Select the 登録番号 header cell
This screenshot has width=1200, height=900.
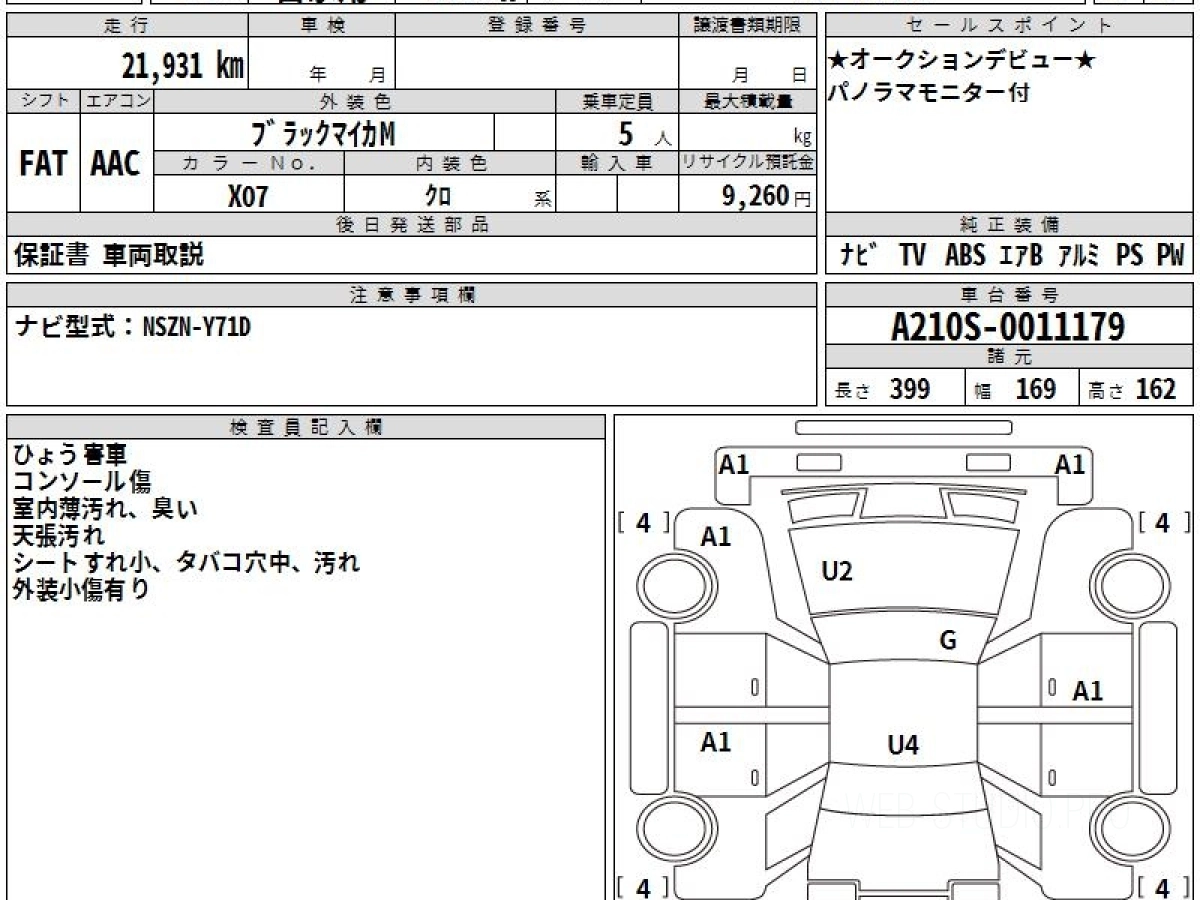[x=537, y=26]
